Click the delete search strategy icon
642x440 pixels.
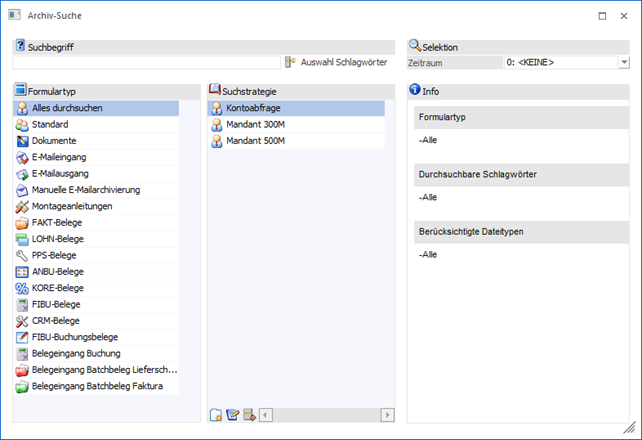point(248,415)
